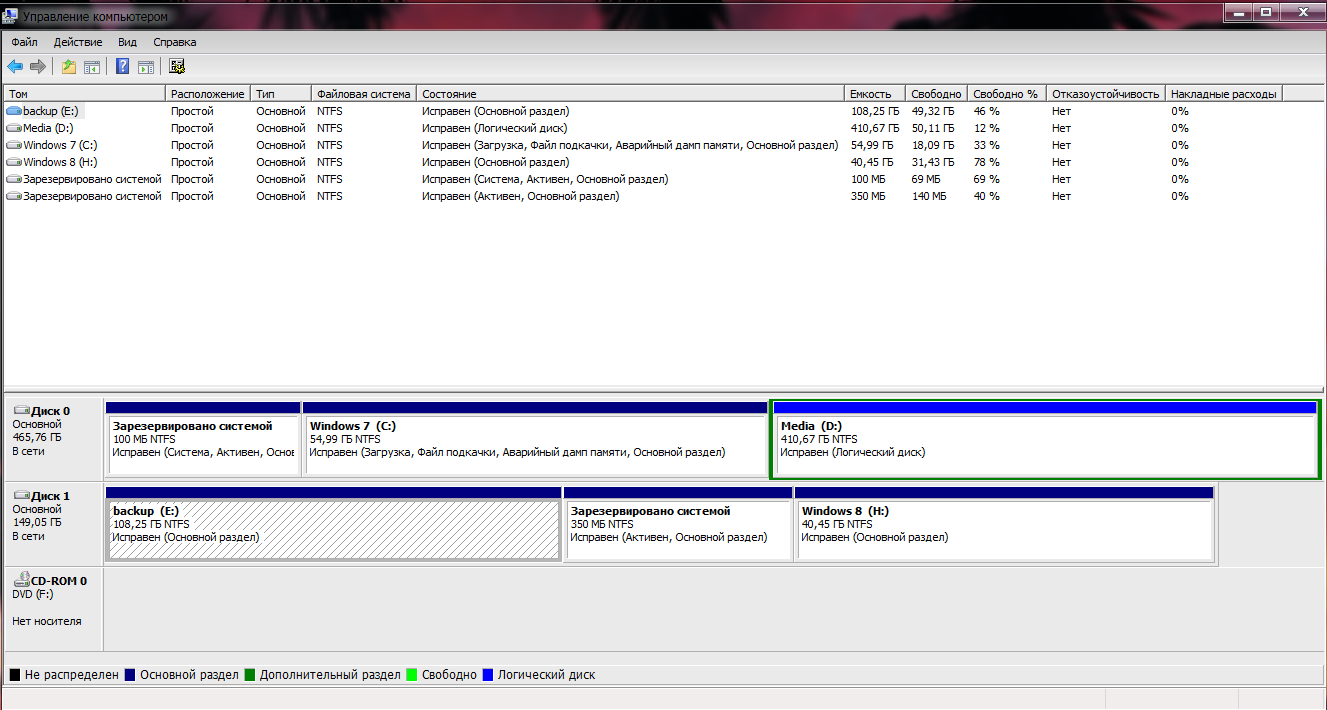1327x710 pixels.
Task: Select the 100 МБ reserved partition on Disk 0
Action: [x=203, y=438]
